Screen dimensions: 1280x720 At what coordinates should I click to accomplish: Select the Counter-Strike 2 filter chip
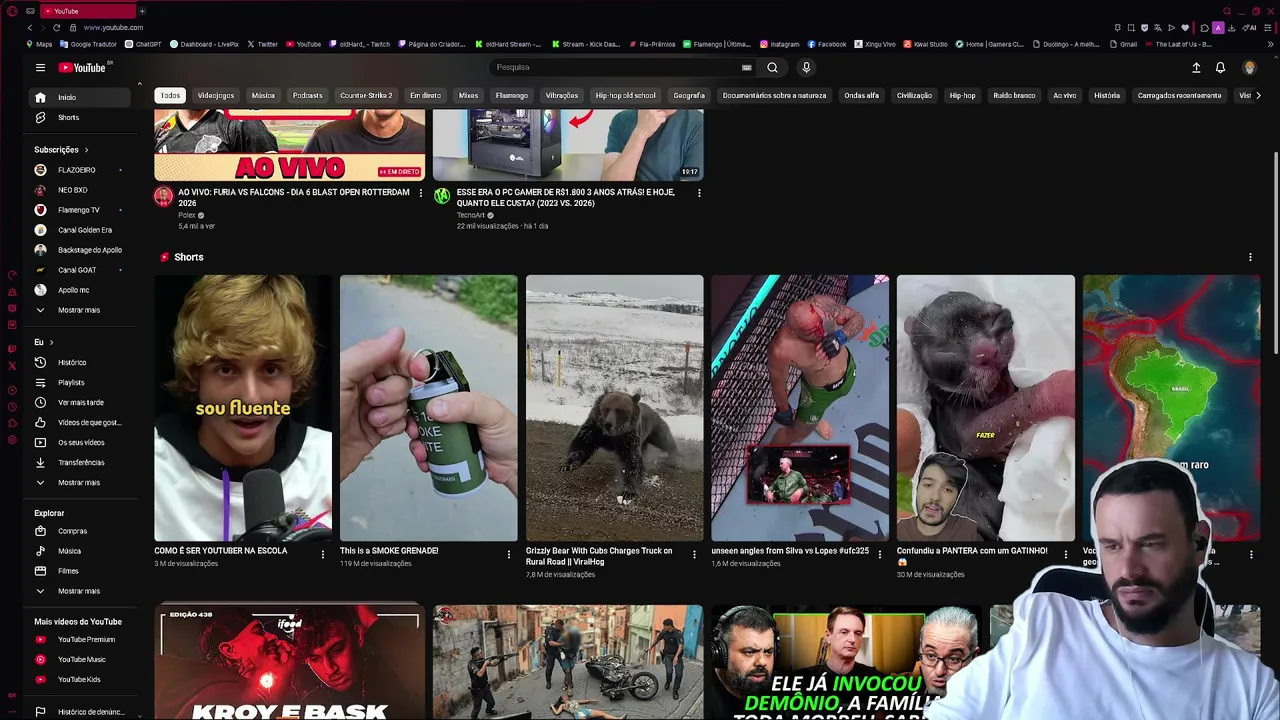point(366,95)
